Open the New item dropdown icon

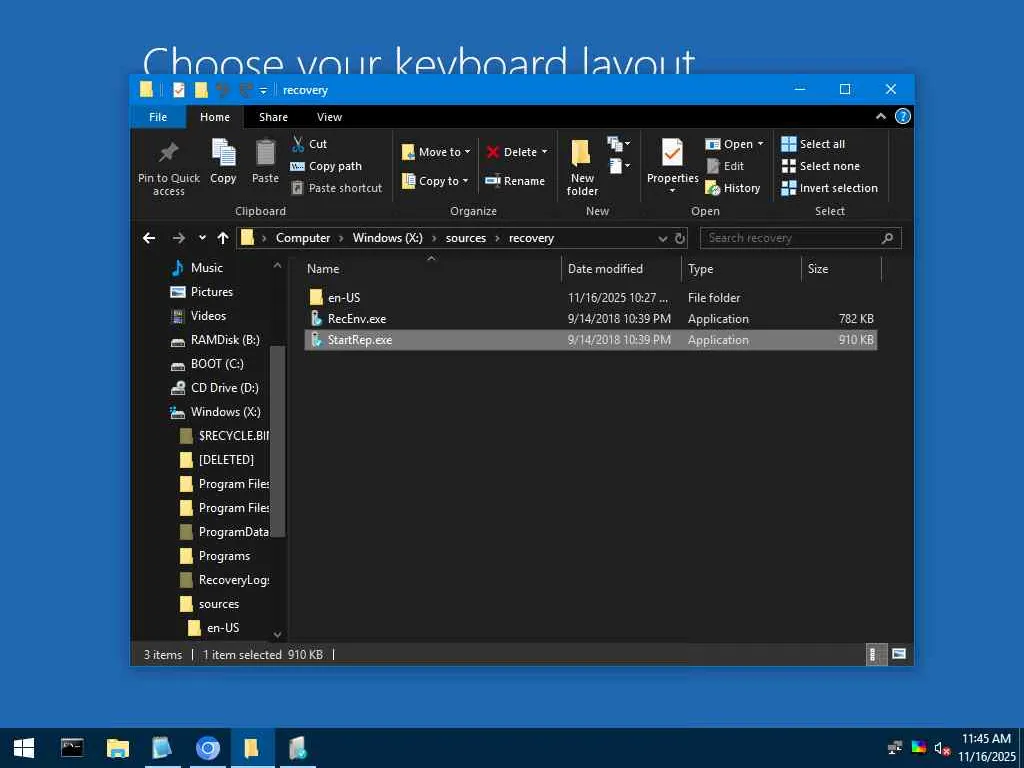(619, 144)
